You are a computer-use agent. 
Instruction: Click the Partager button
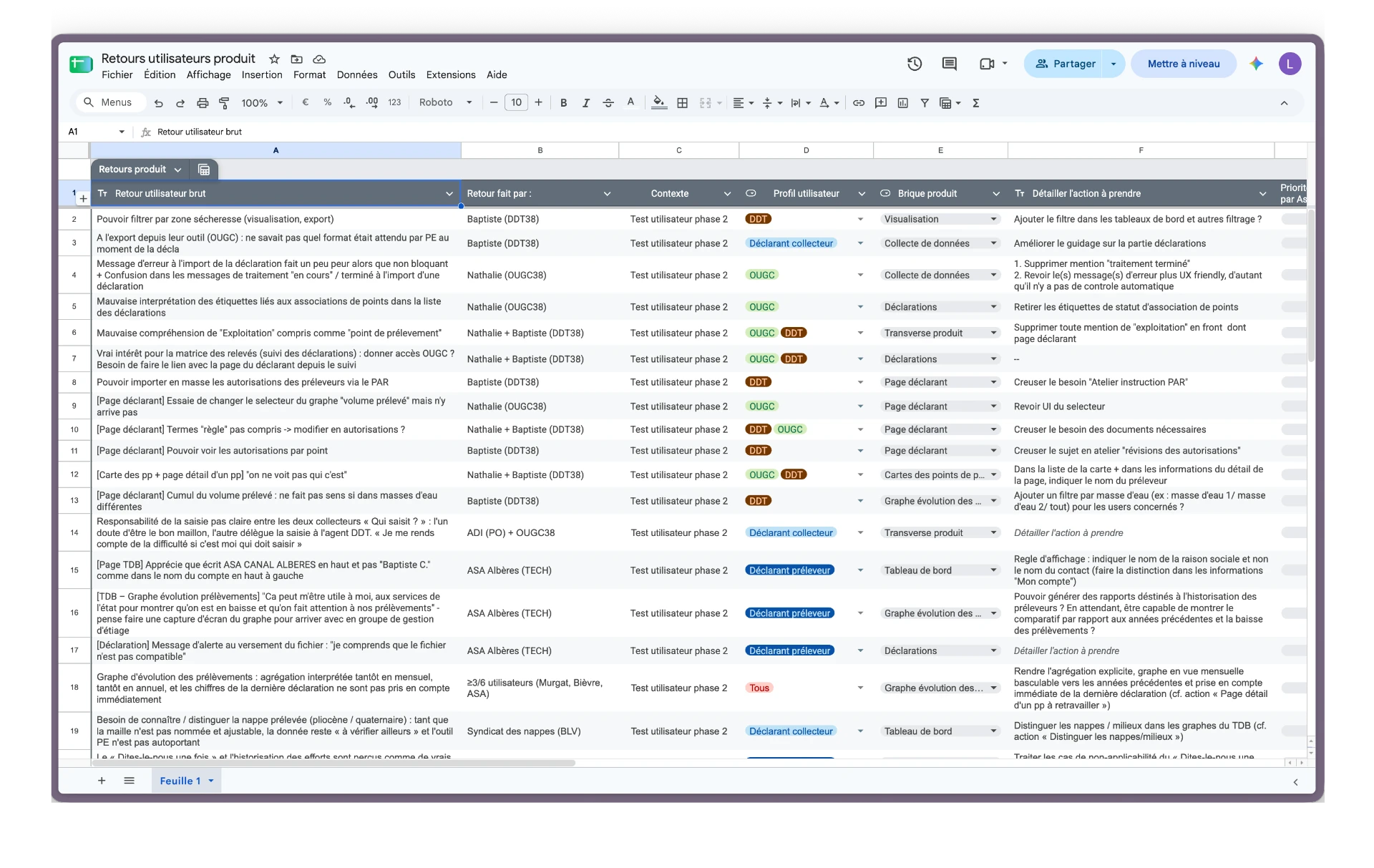click(x=1065, y=64)
